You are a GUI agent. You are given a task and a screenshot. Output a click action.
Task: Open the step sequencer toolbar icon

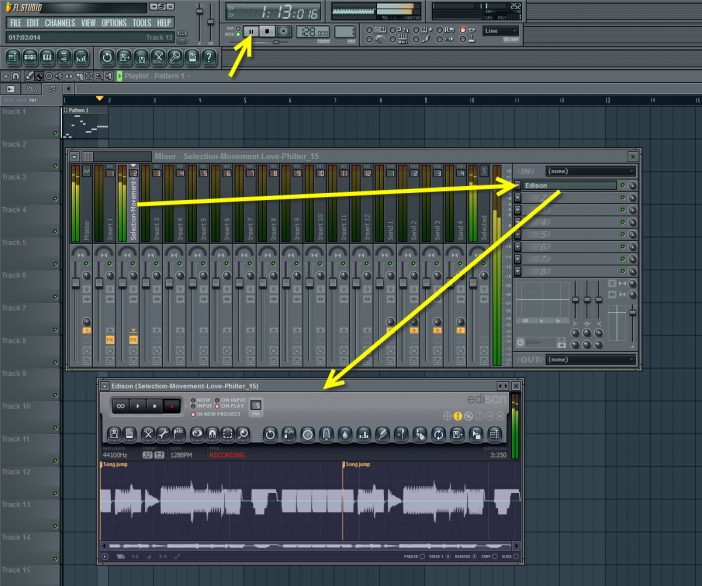pos(30,57)
